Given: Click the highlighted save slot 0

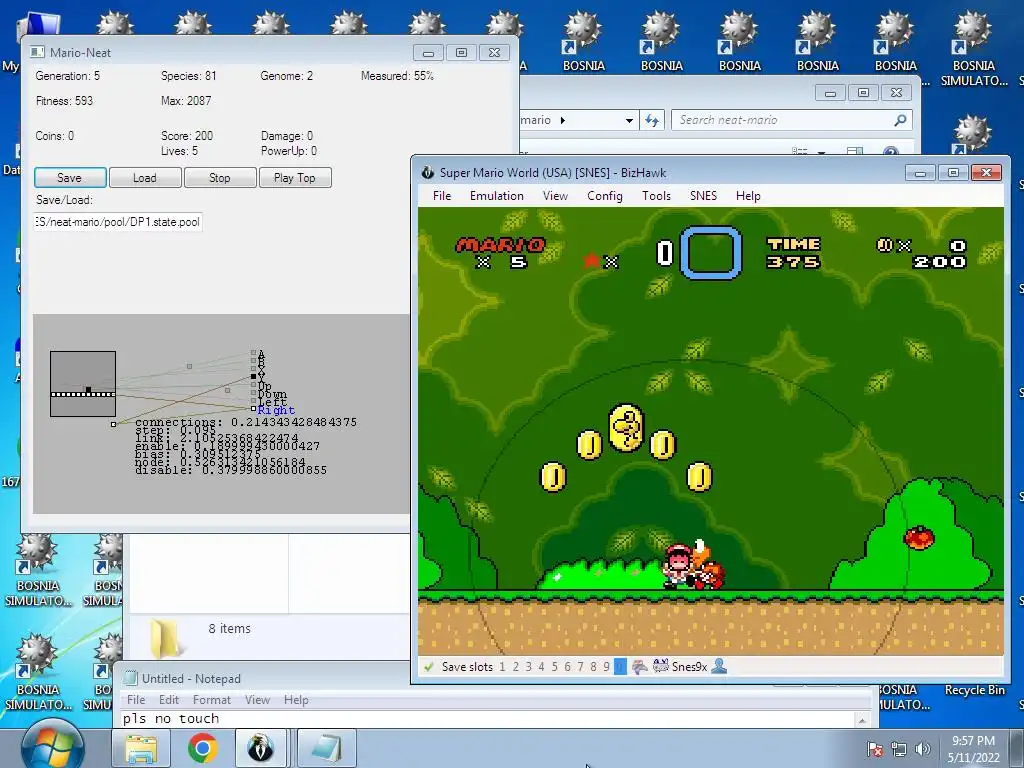Looking at the screenshot, I should (x=620, y=667).
